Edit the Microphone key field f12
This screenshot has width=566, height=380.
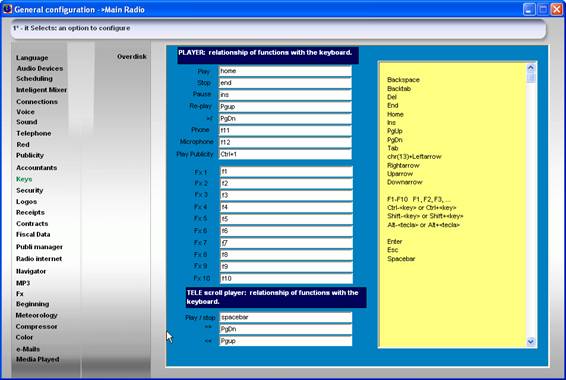(285, 143)
